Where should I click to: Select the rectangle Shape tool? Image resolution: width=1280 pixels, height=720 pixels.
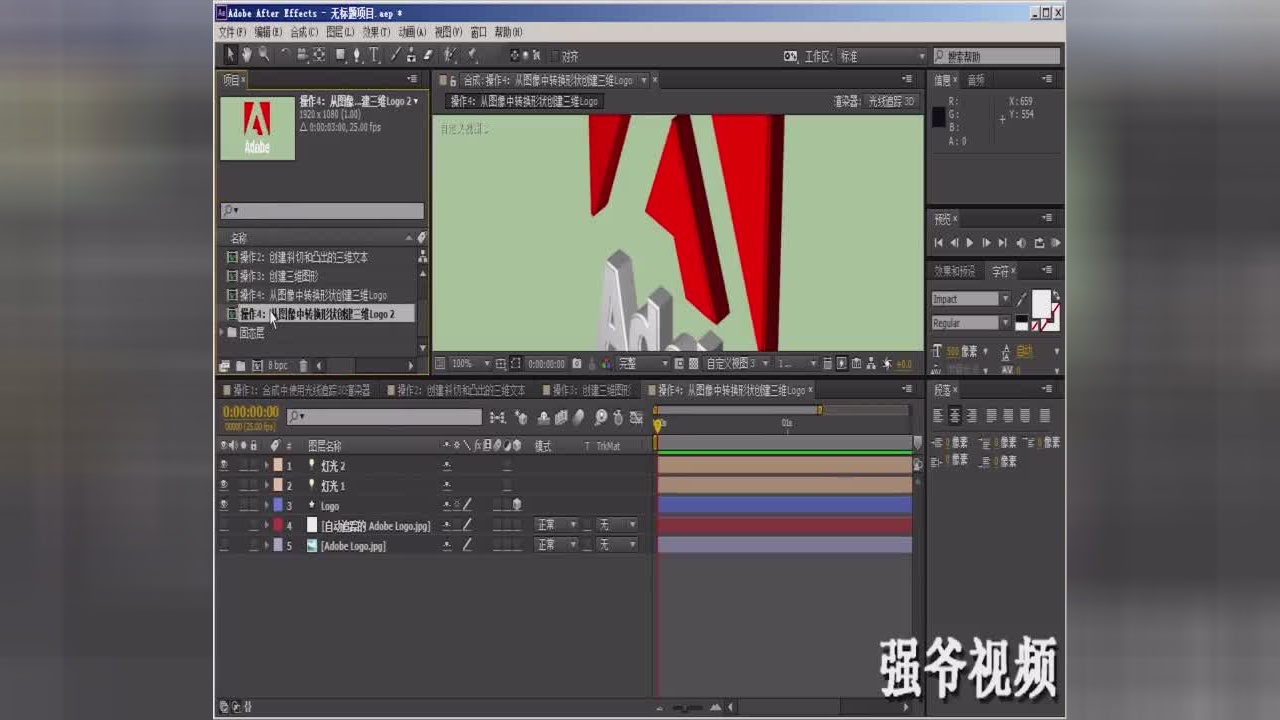341,55
